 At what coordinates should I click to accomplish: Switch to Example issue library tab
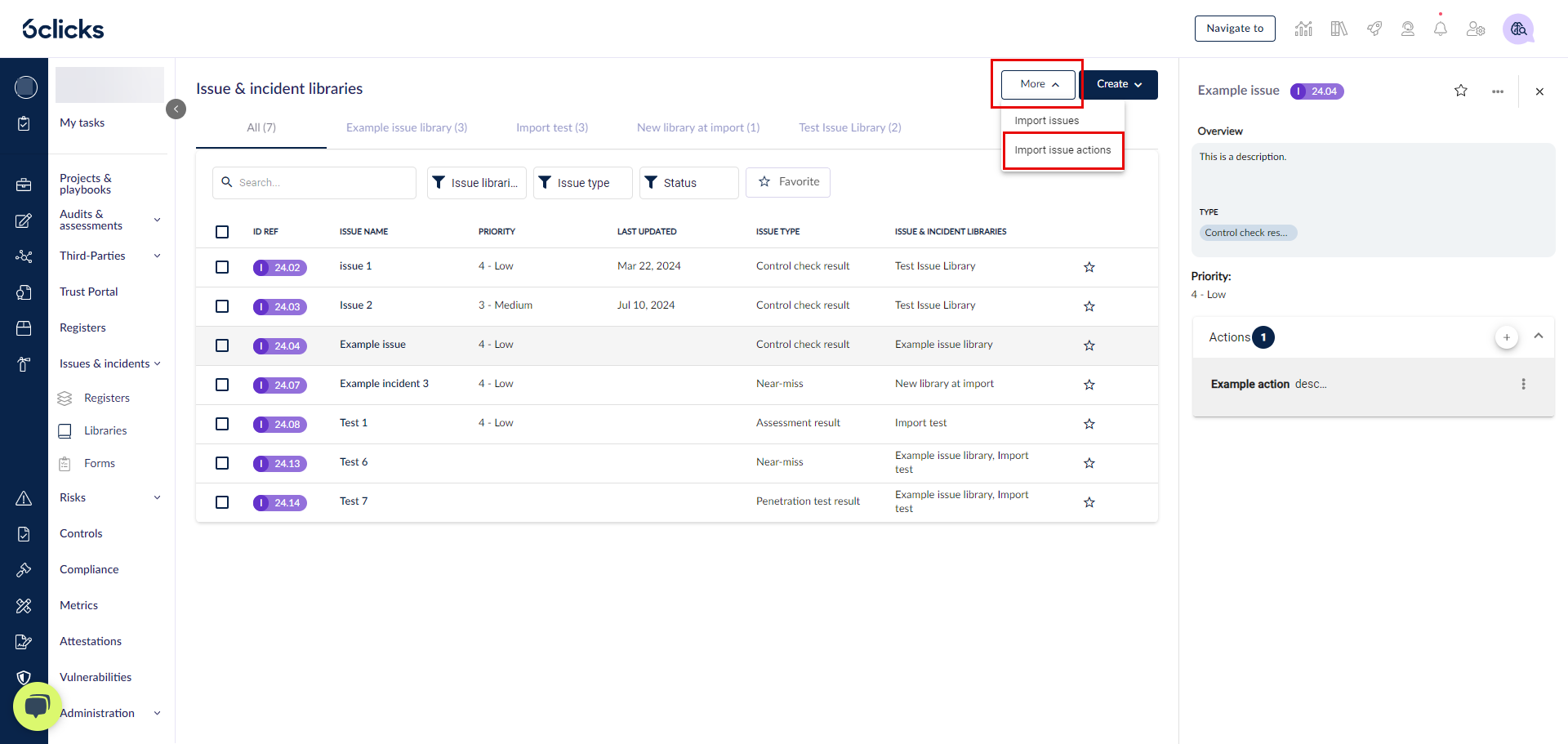(x=407, y=127)
